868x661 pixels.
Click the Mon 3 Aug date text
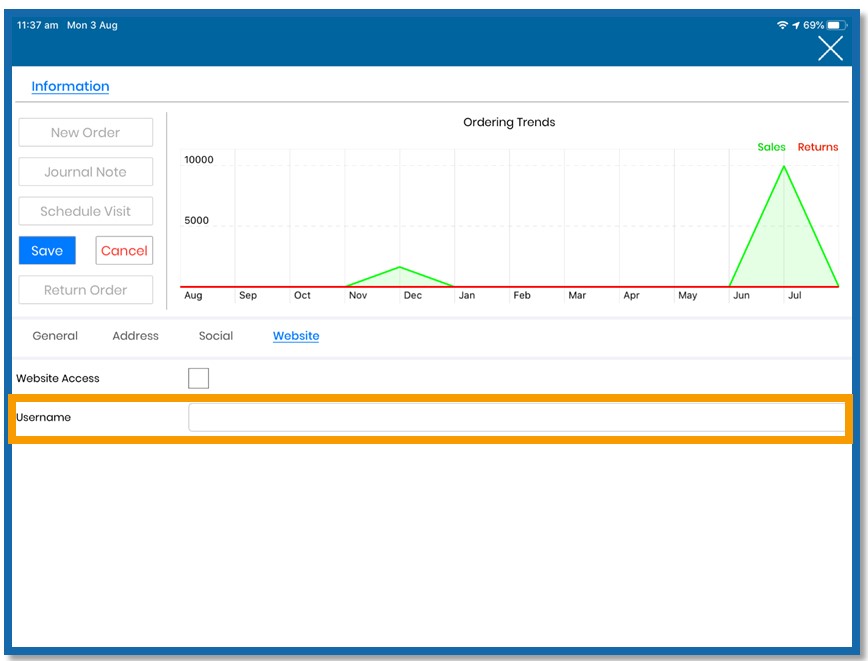tap(92, 25)
